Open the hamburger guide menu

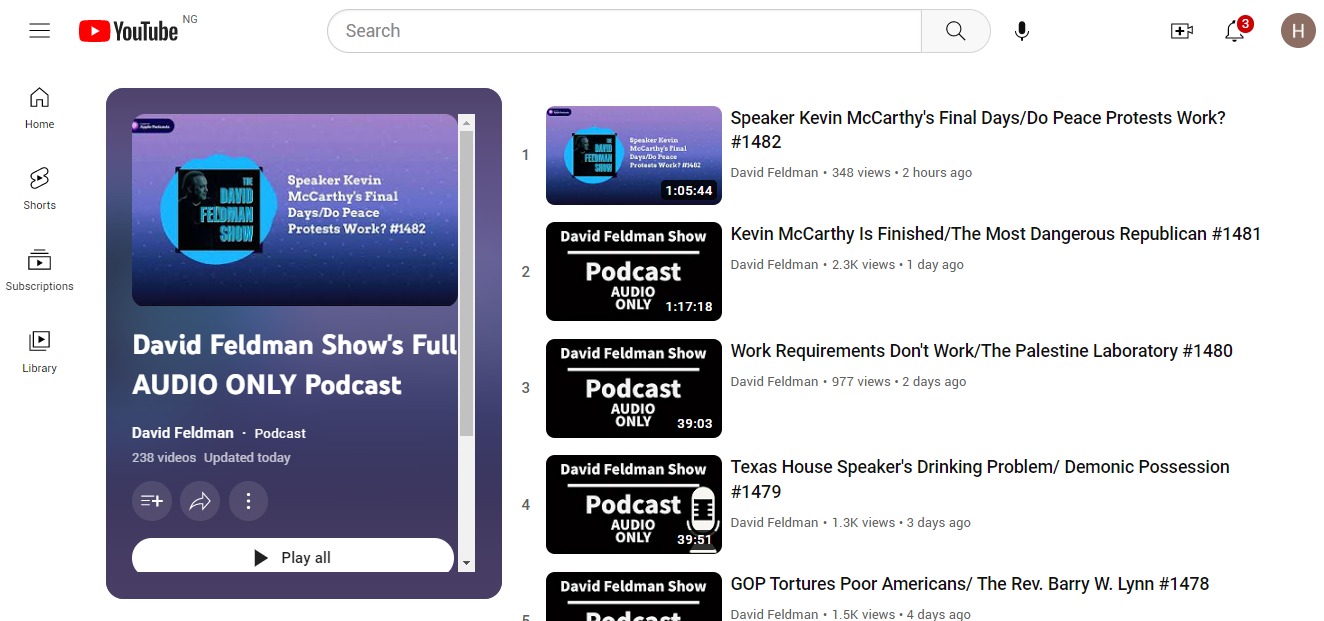coord(39,31)
